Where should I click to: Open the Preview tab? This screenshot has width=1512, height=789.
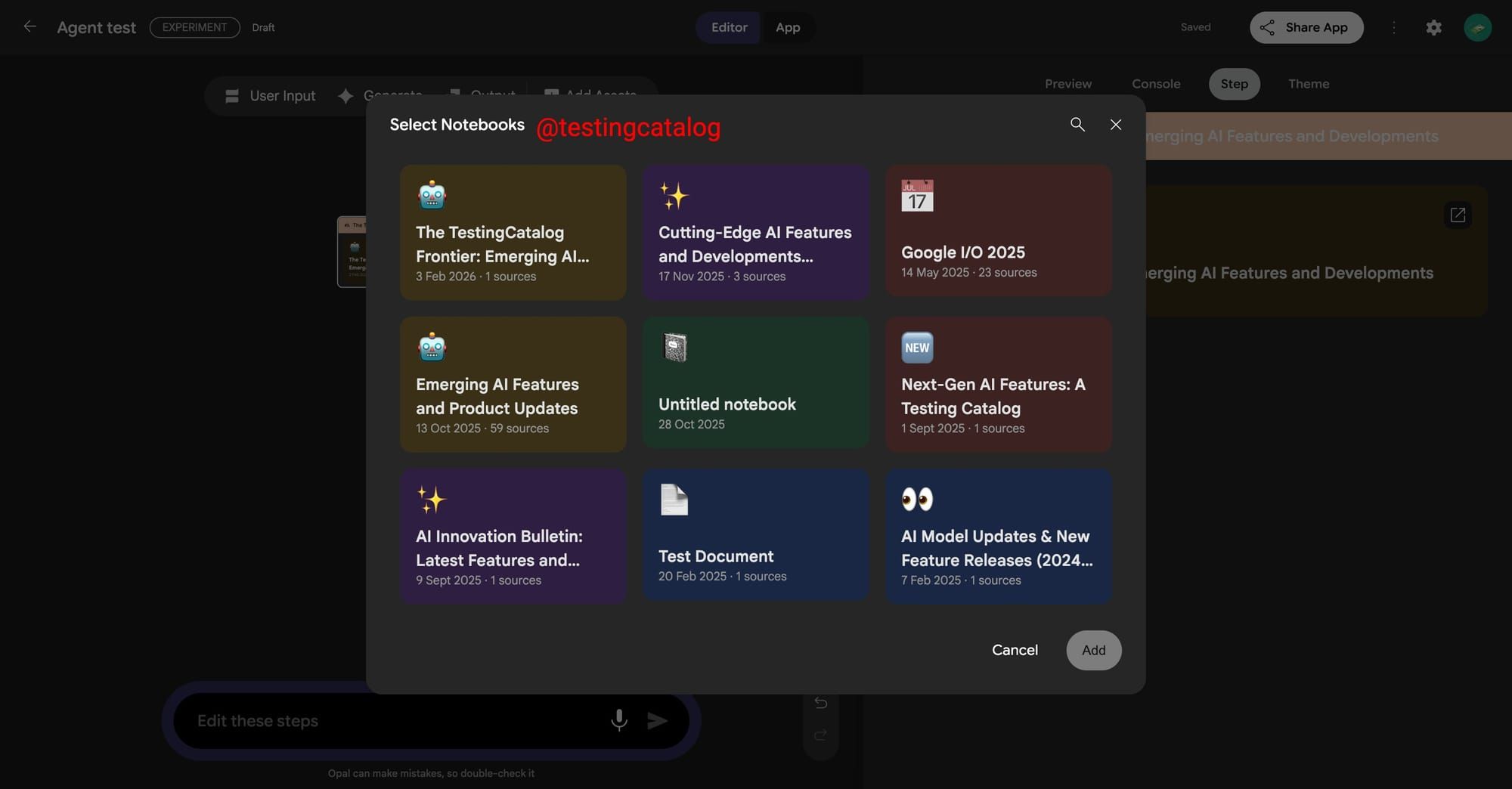1067,84
